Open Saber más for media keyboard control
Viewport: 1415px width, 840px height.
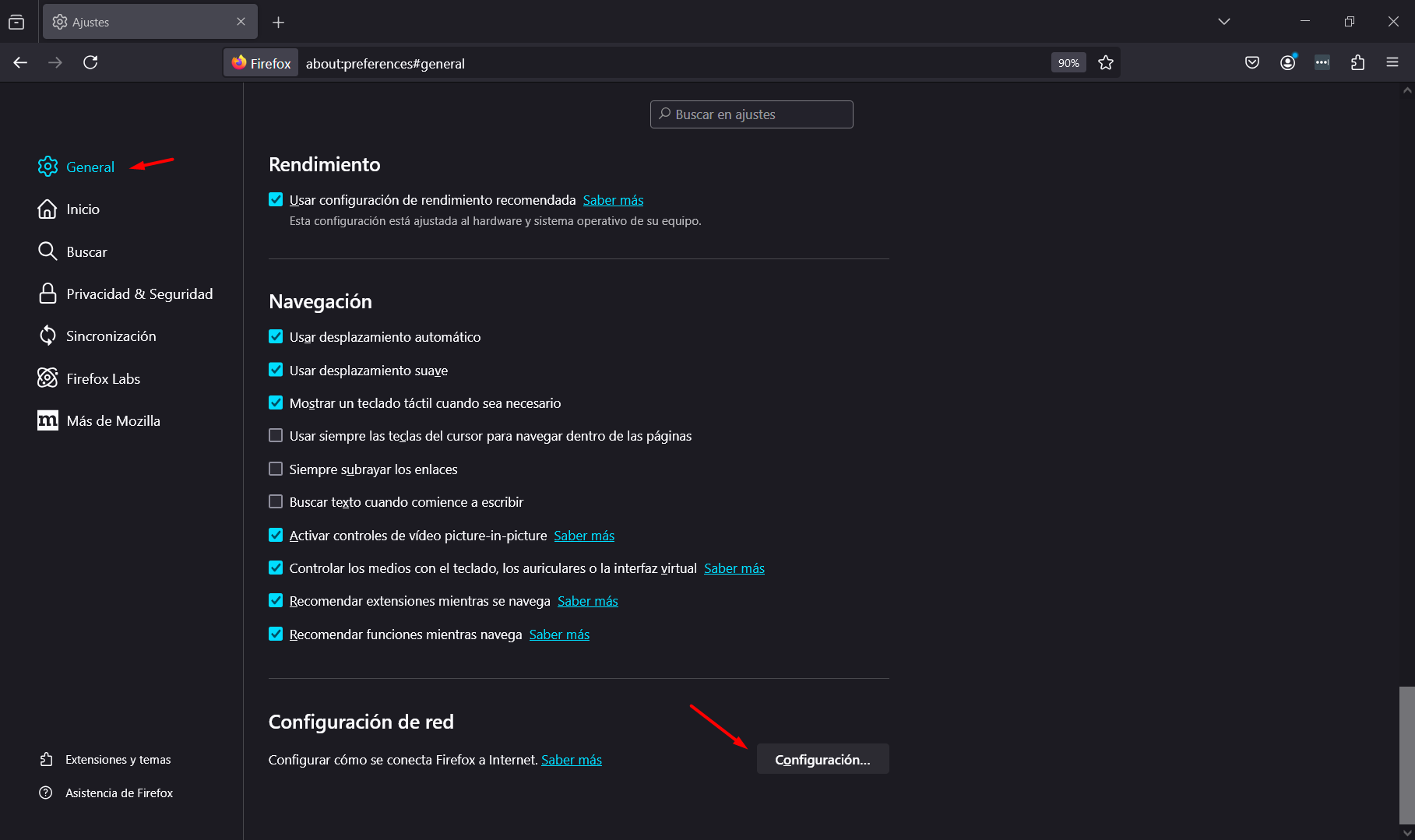click(x=734, y=568)
